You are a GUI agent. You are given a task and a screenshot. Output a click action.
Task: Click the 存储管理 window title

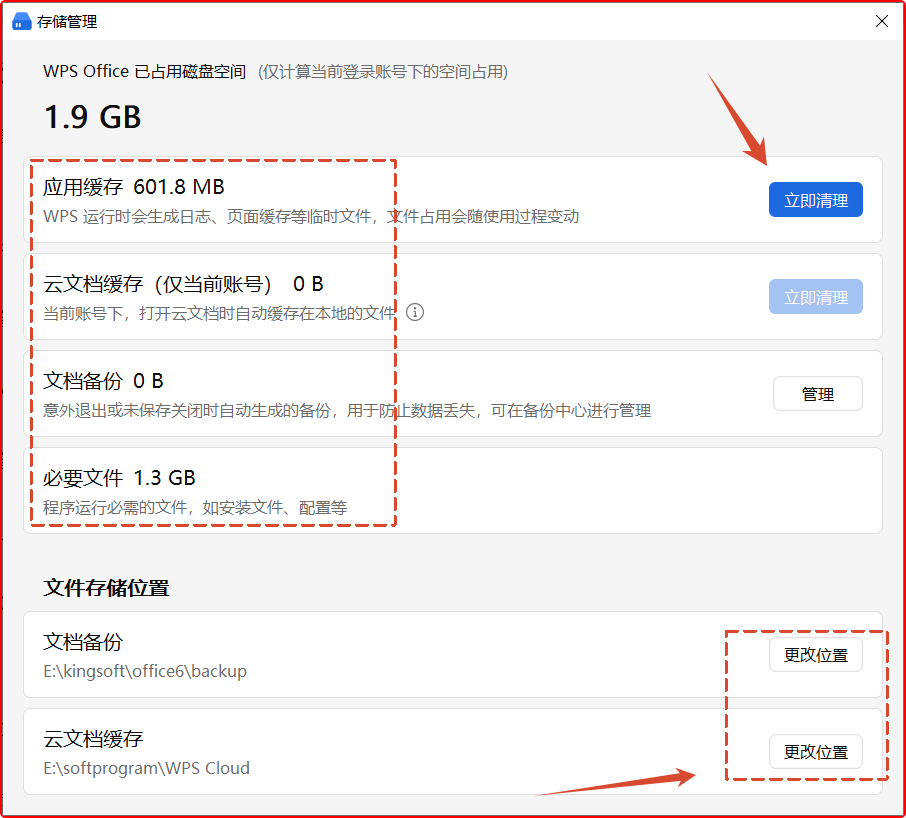coord(67,22)
